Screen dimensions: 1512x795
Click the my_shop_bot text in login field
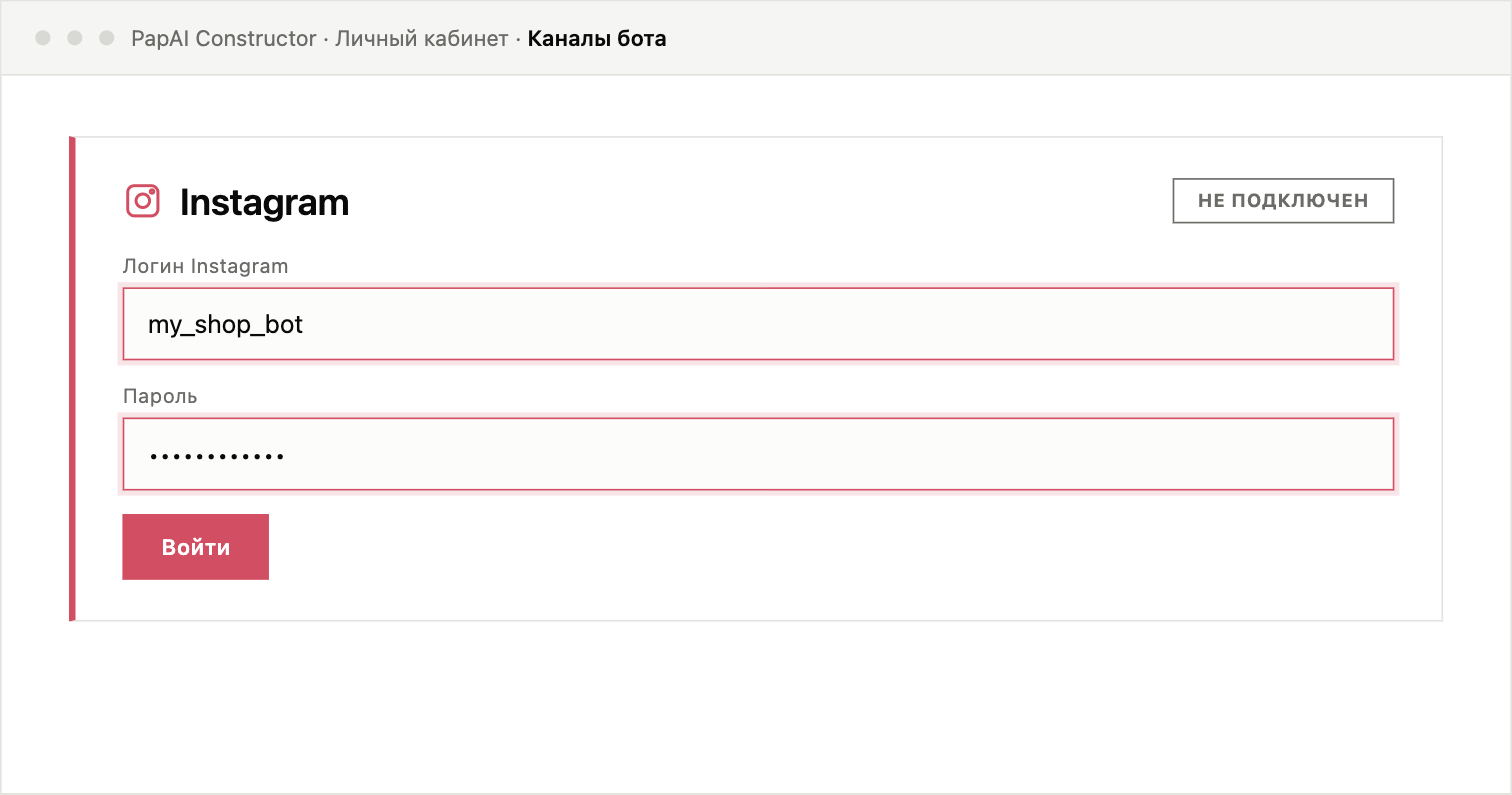point(225,325)
